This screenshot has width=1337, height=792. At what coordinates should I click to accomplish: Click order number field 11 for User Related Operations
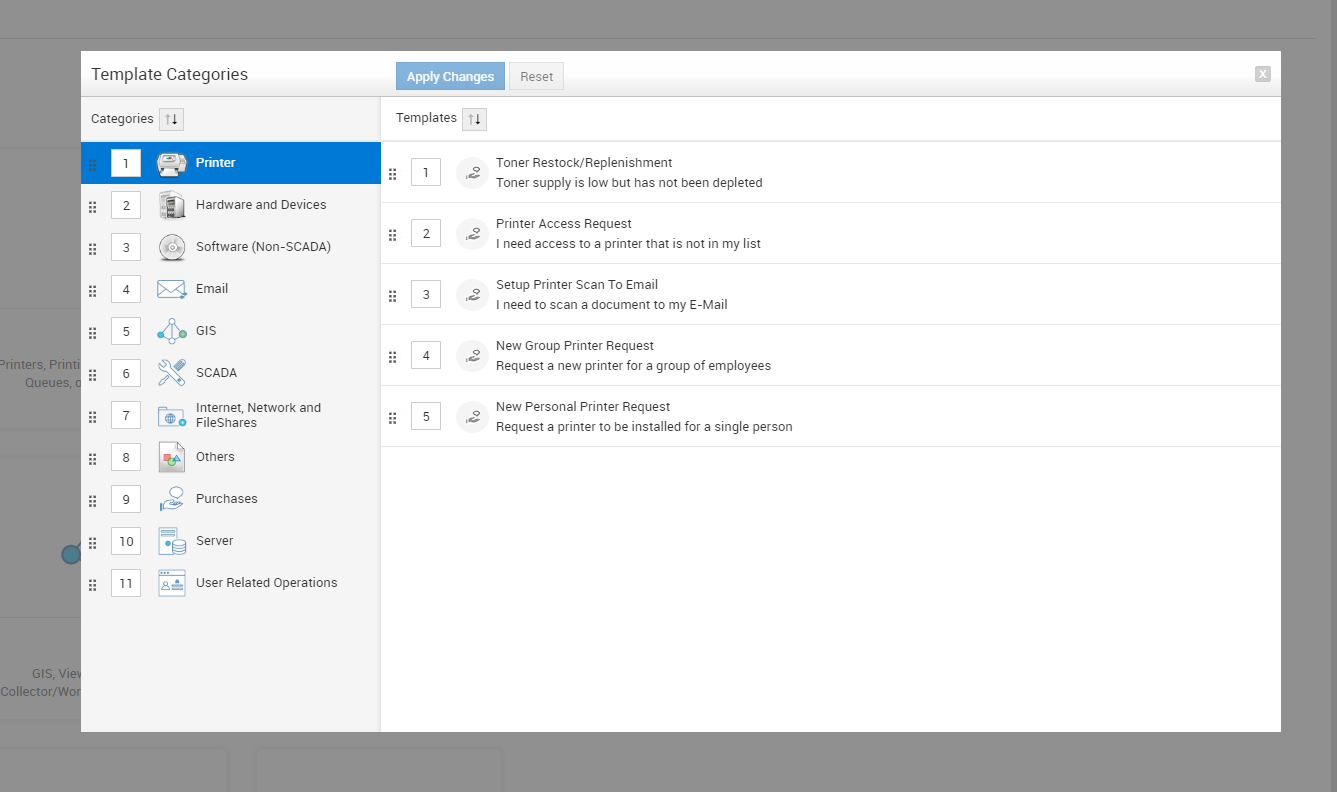126,583
